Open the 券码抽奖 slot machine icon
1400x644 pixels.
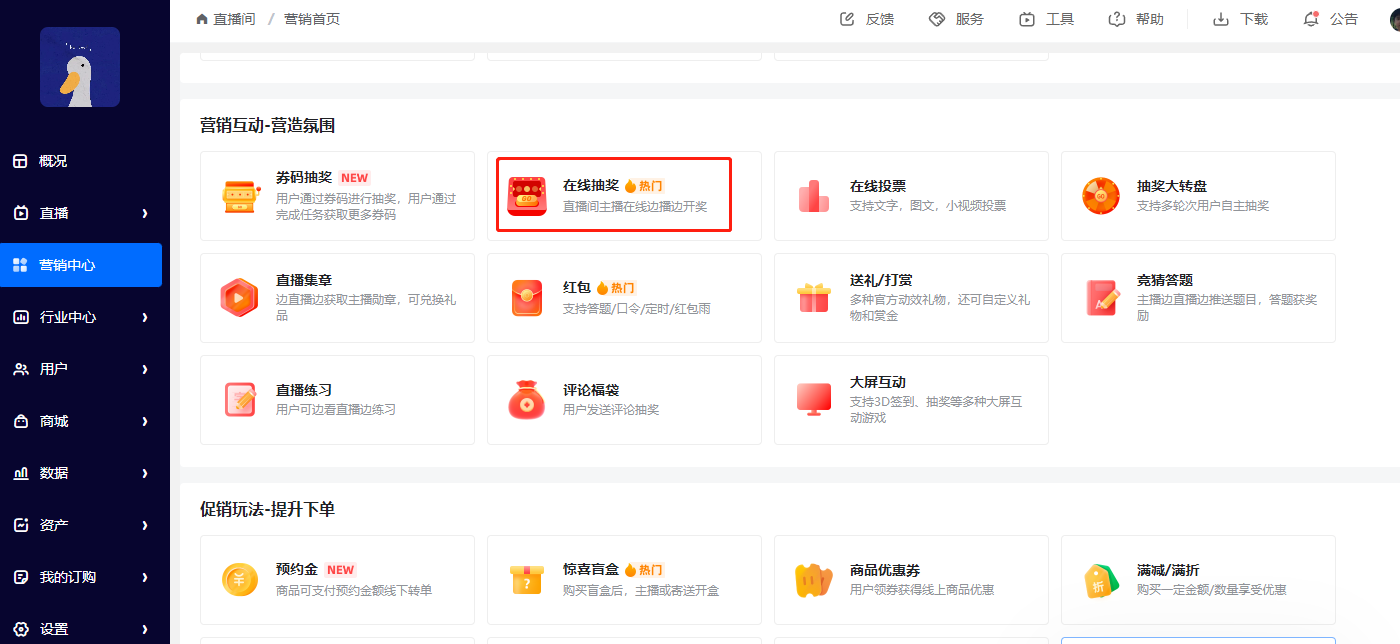[x=240, y=196]
